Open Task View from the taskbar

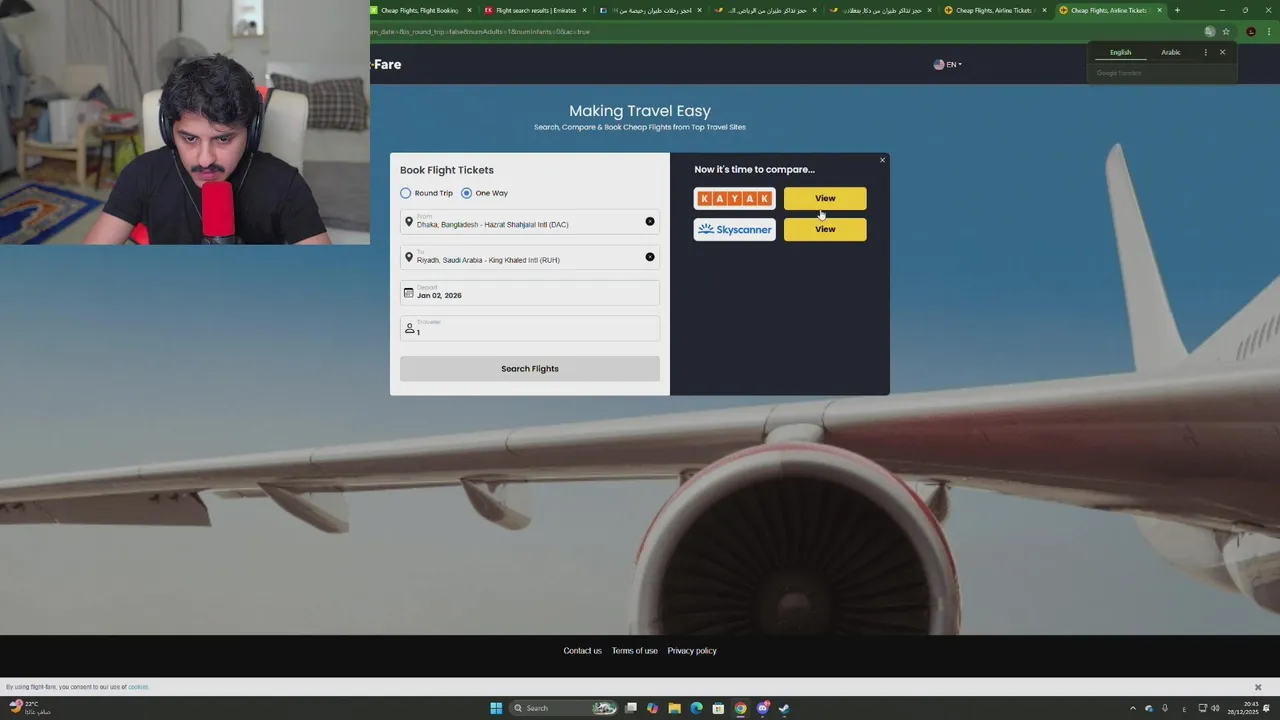[x=631, y=708]
